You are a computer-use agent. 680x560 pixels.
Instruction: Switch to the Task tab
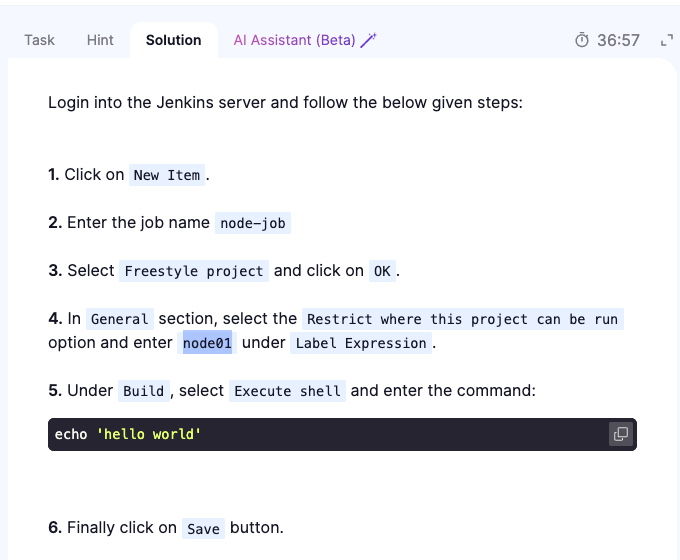(39, 40)
